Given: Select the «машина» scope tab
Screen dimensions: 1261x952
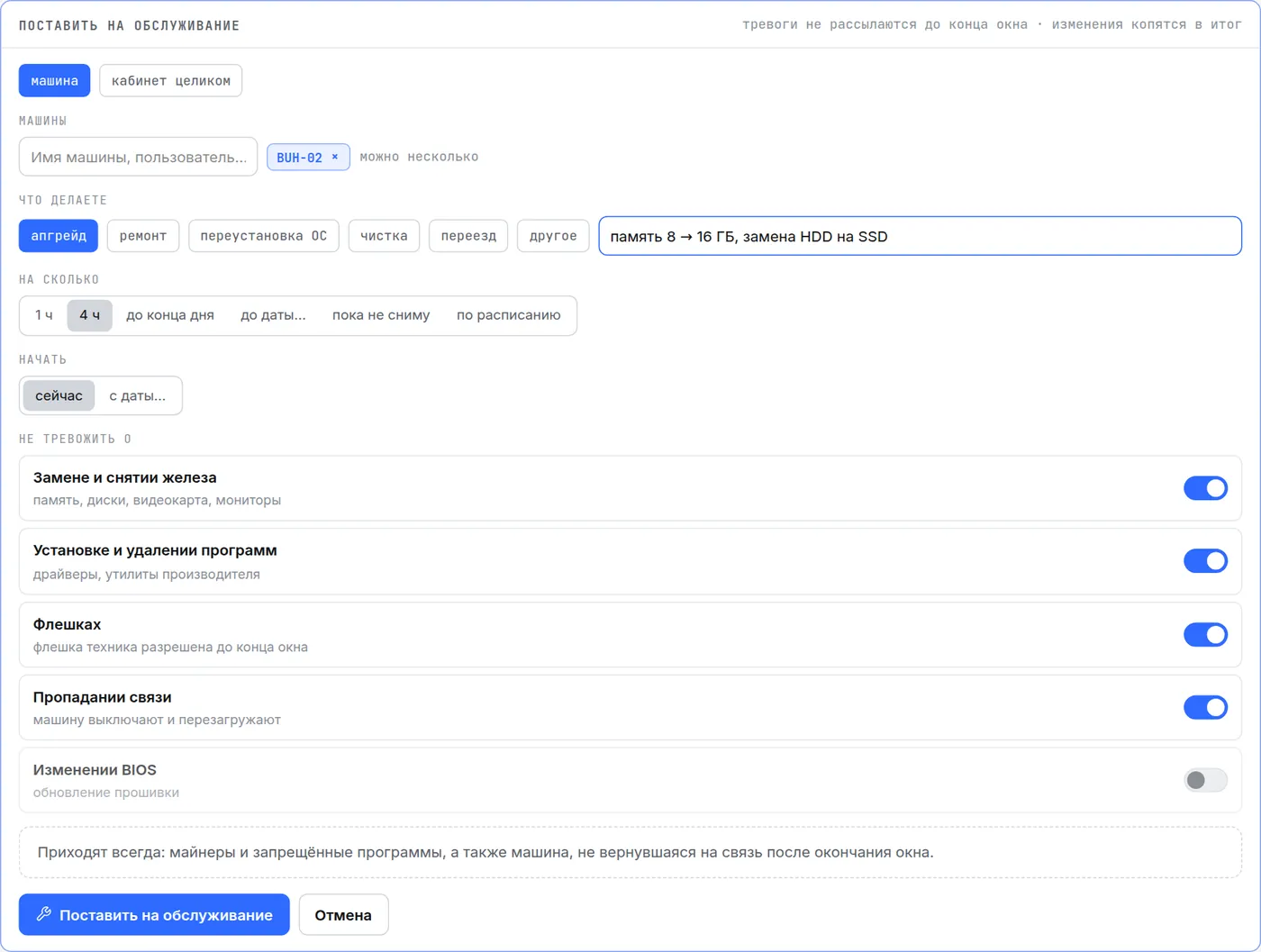Looking at the screenshot, I should pos(54,80).
